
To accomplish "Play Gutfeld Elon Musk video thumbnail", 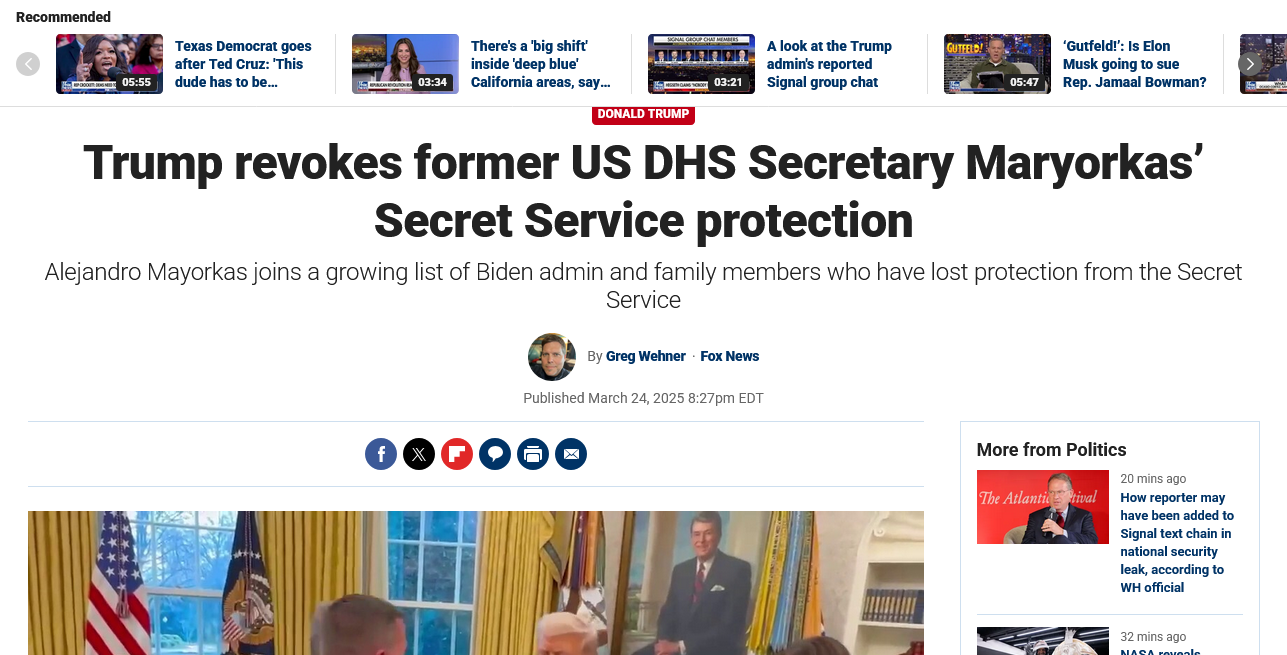I will pyautogui.click(x=997, y=64).
